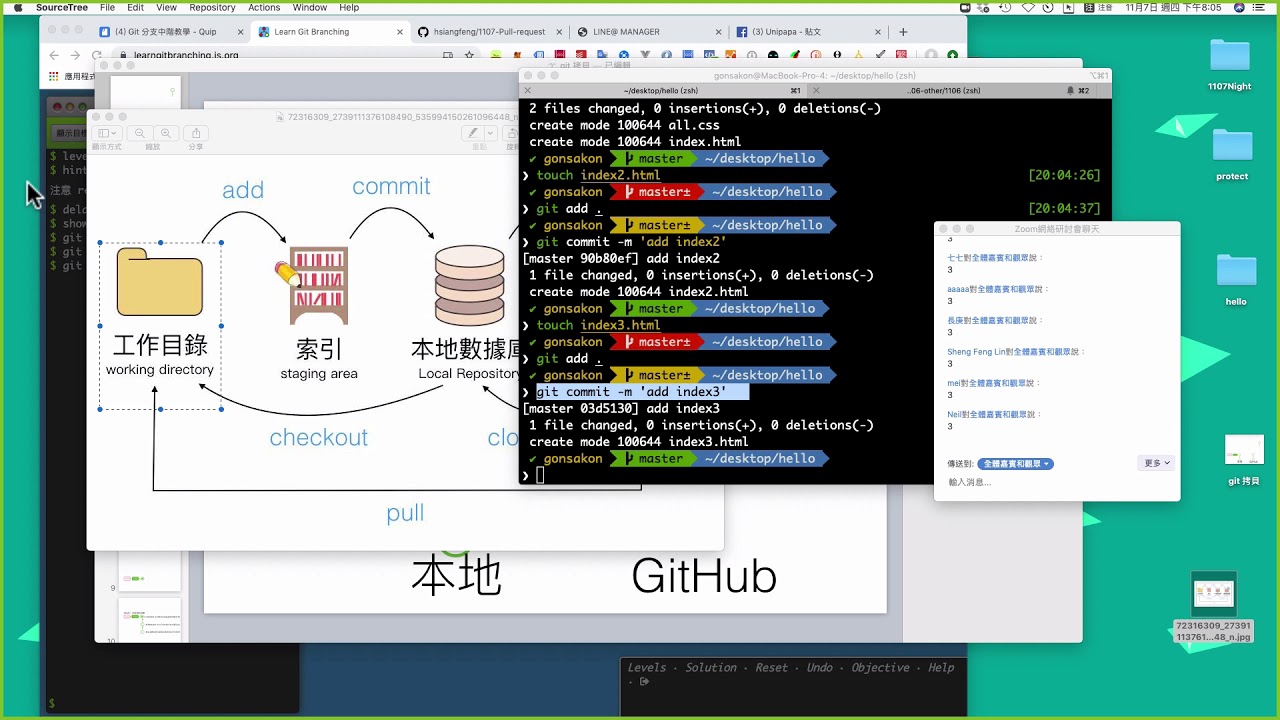The image size is (1280, 720).
Task: Click Sheng Feng Lin's name in chat
Action: pyautogui.click(x=975, y=352)
